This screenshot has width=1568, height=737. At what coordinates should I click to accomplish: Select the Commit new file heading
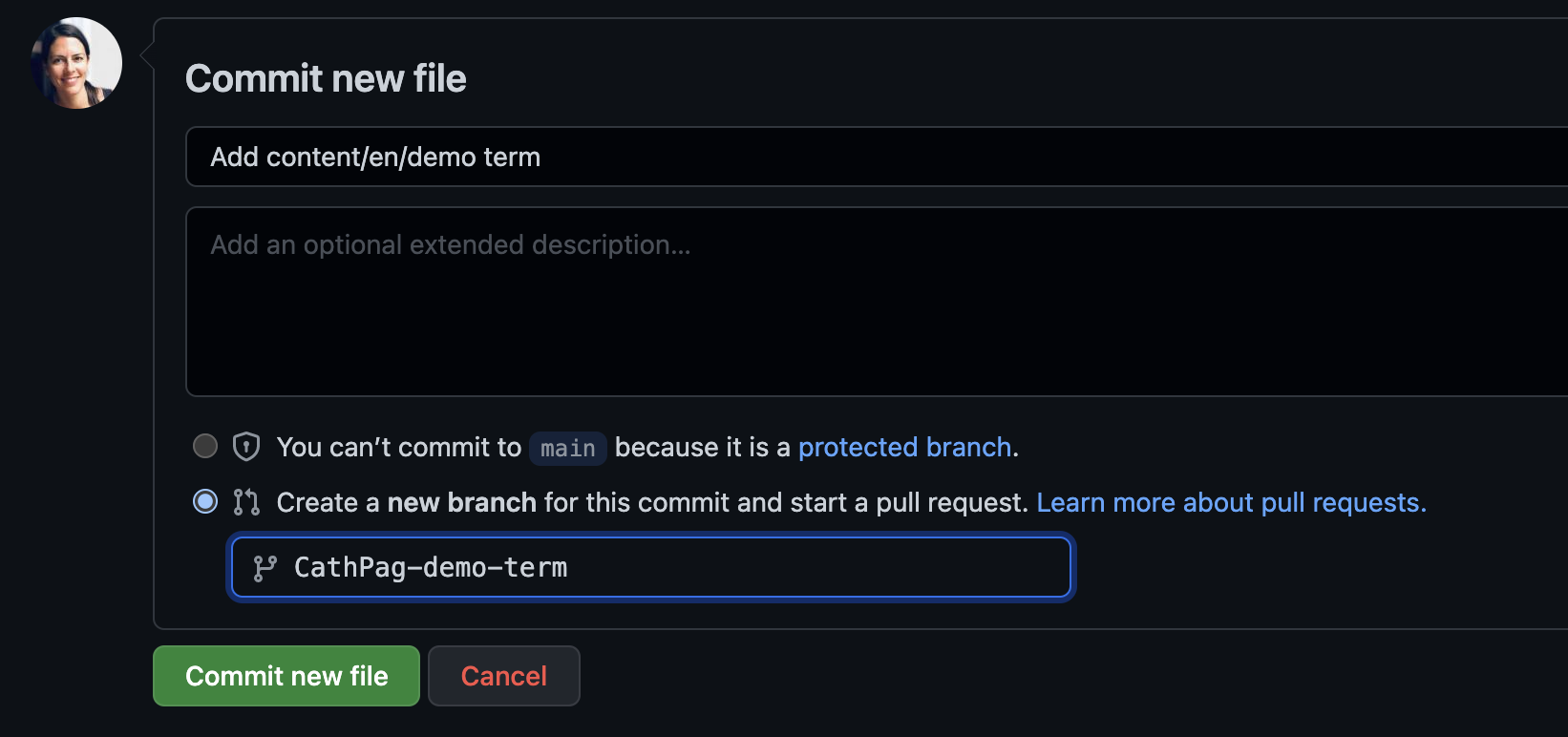326,78
